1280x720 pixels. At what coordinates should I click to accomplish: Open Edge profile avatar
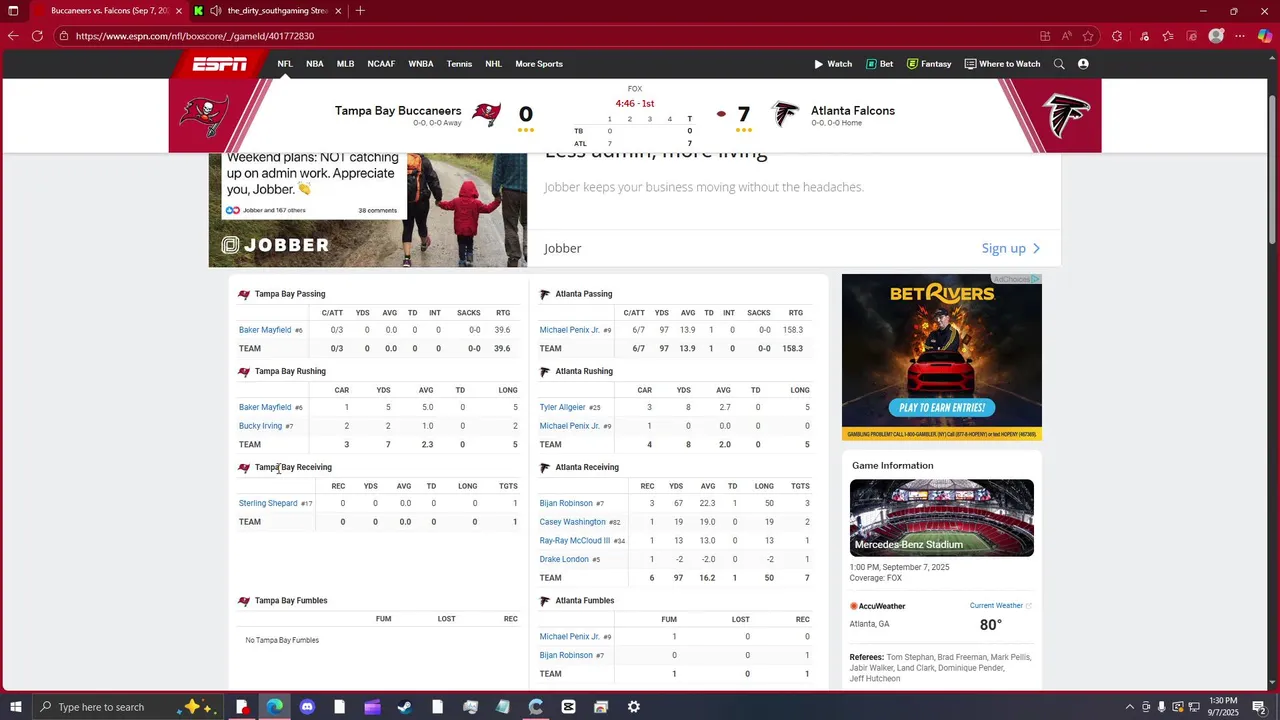click(x=1216, y=36)
